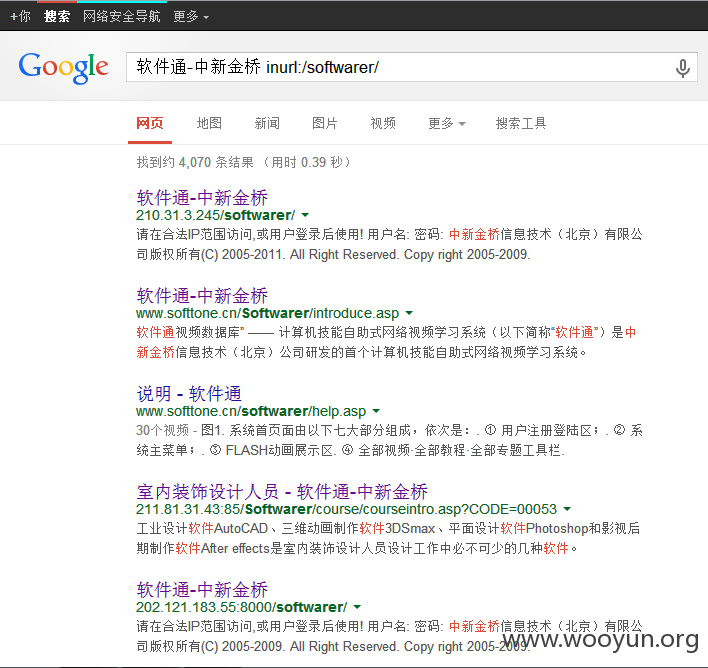Open 网络安全导航 in the top bar
Viewport: 708px width, 668px height.
pos(121,17)
